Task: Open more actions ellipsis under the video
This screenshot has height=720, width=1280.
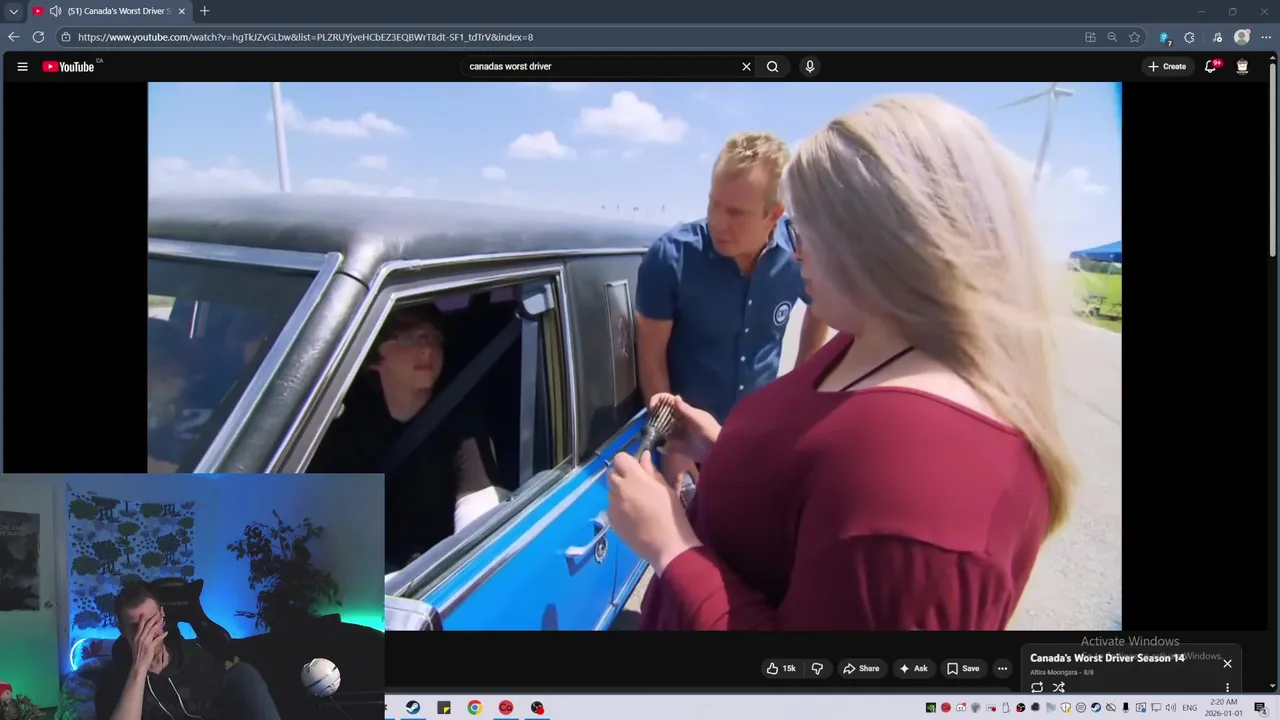Action: [1002, 668]
